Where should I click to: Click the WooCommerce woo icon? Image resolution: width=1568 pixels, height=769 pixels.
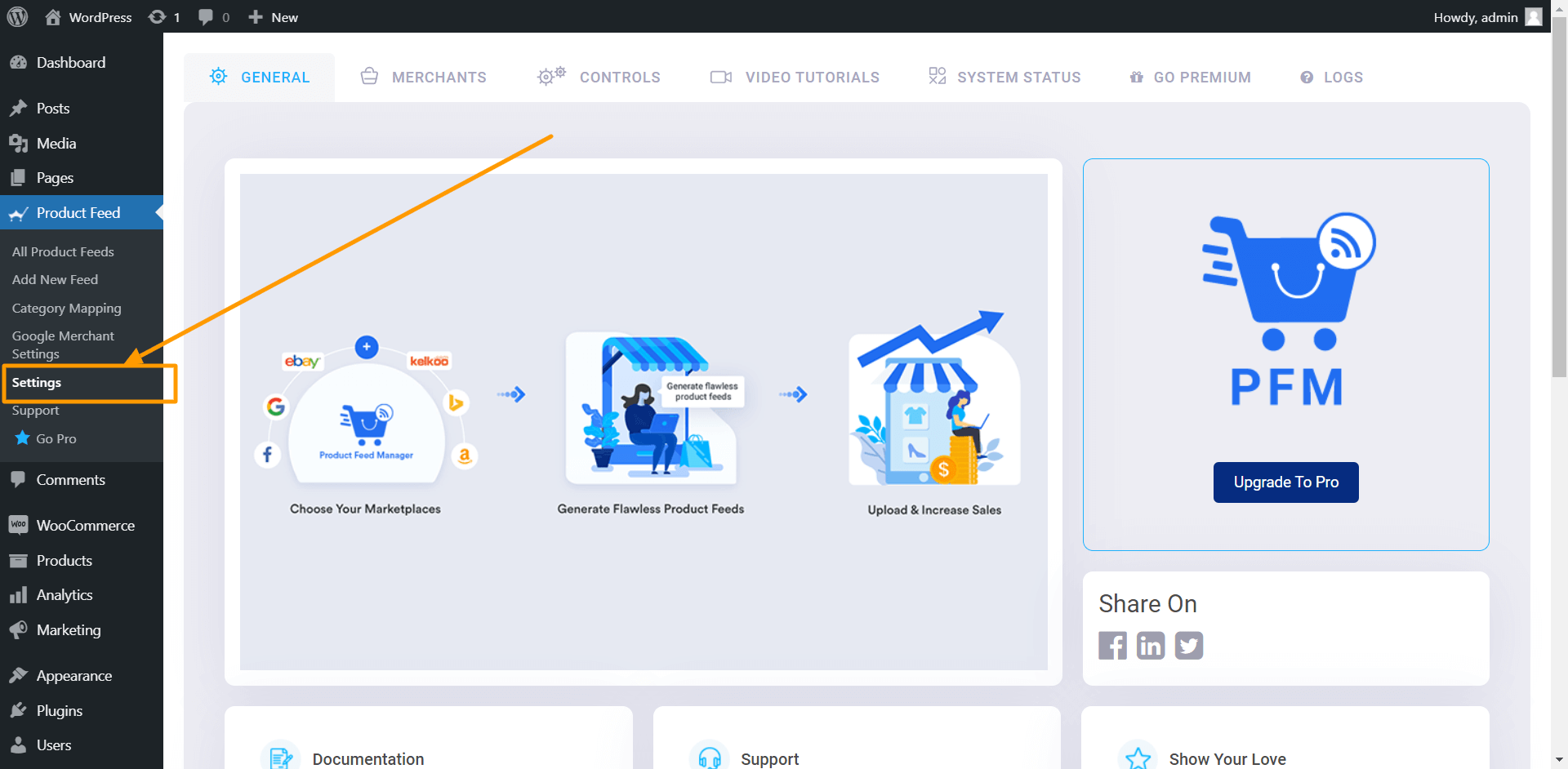tap(18, 525)
